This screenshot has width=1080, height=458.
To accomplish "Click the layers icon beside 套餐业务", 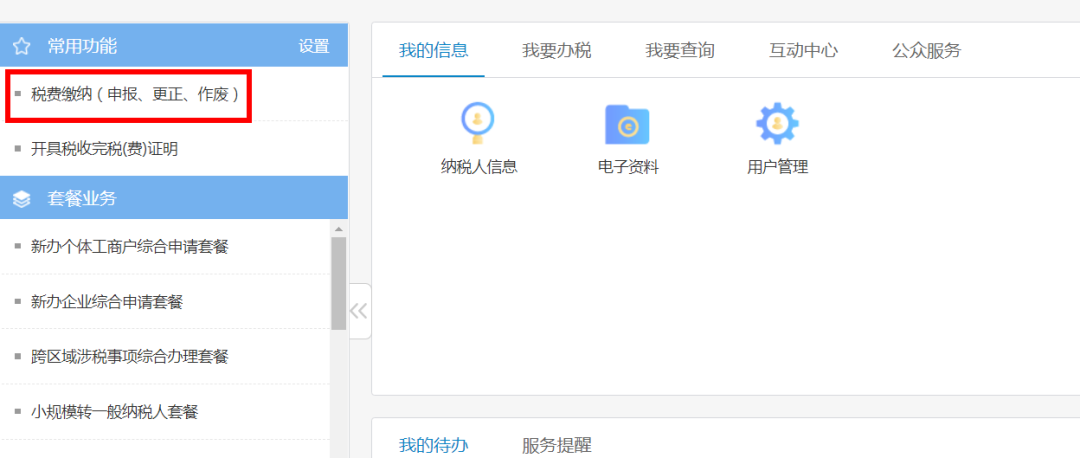I will 21,199.
